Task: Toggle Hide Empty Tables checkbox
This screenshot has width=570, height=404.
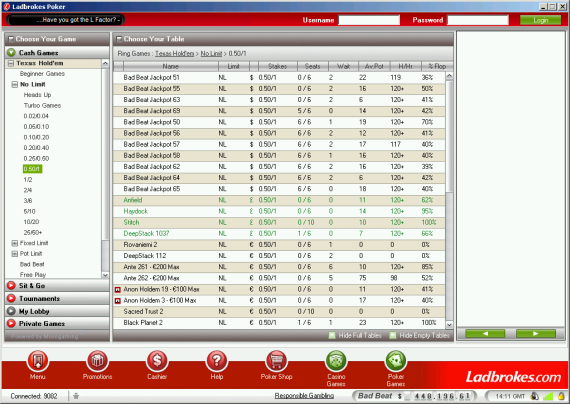Action: pyautogui.click(x=393, y=335)
